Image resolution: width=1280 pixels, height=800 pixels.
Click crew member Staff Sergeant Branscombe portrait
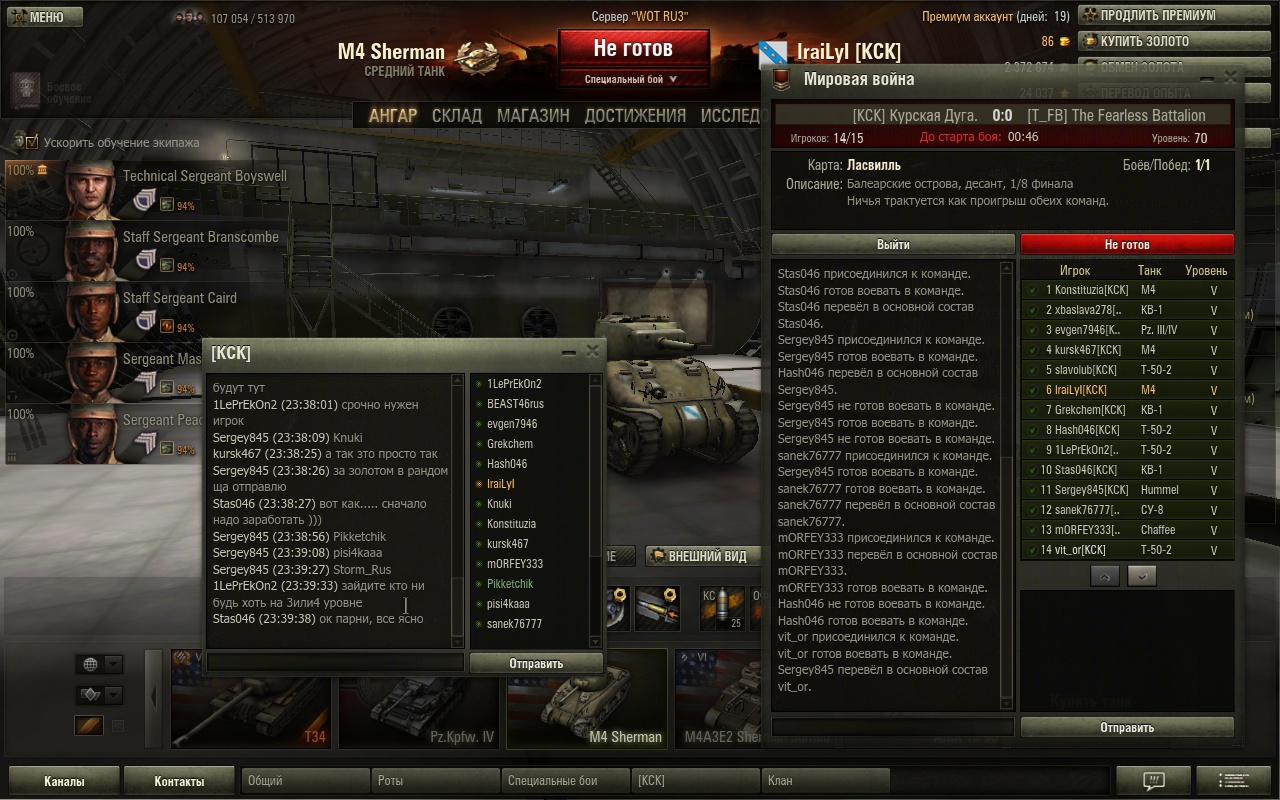[x=91, y=251]
